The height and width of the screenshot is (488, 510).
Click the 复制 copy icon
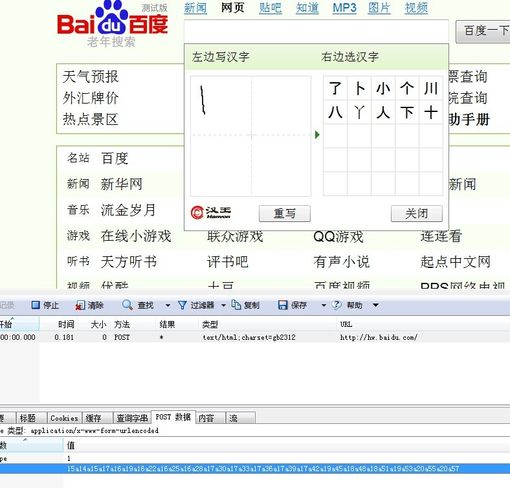point(236,305)
